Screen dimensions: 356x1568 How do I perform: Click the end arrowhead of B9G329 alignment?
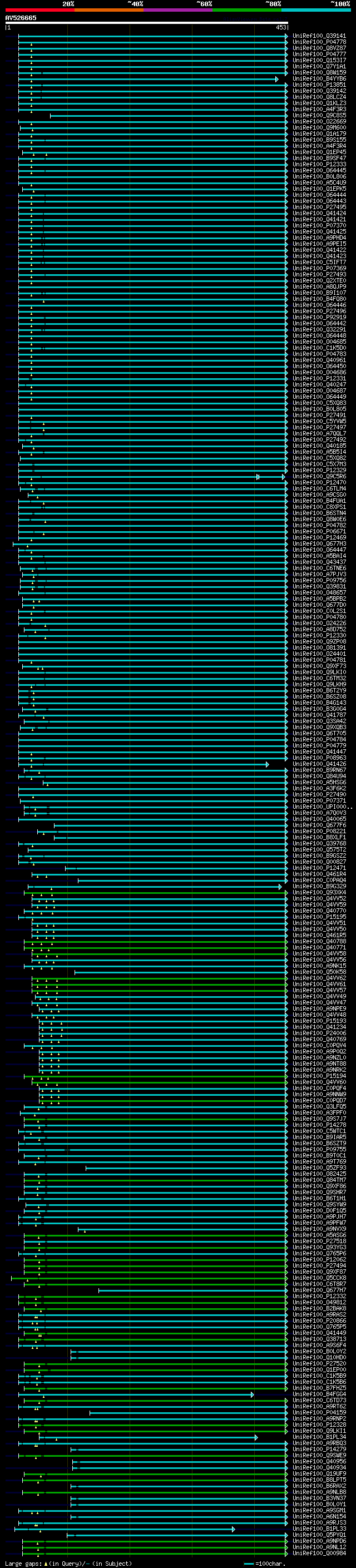(280, 887)
